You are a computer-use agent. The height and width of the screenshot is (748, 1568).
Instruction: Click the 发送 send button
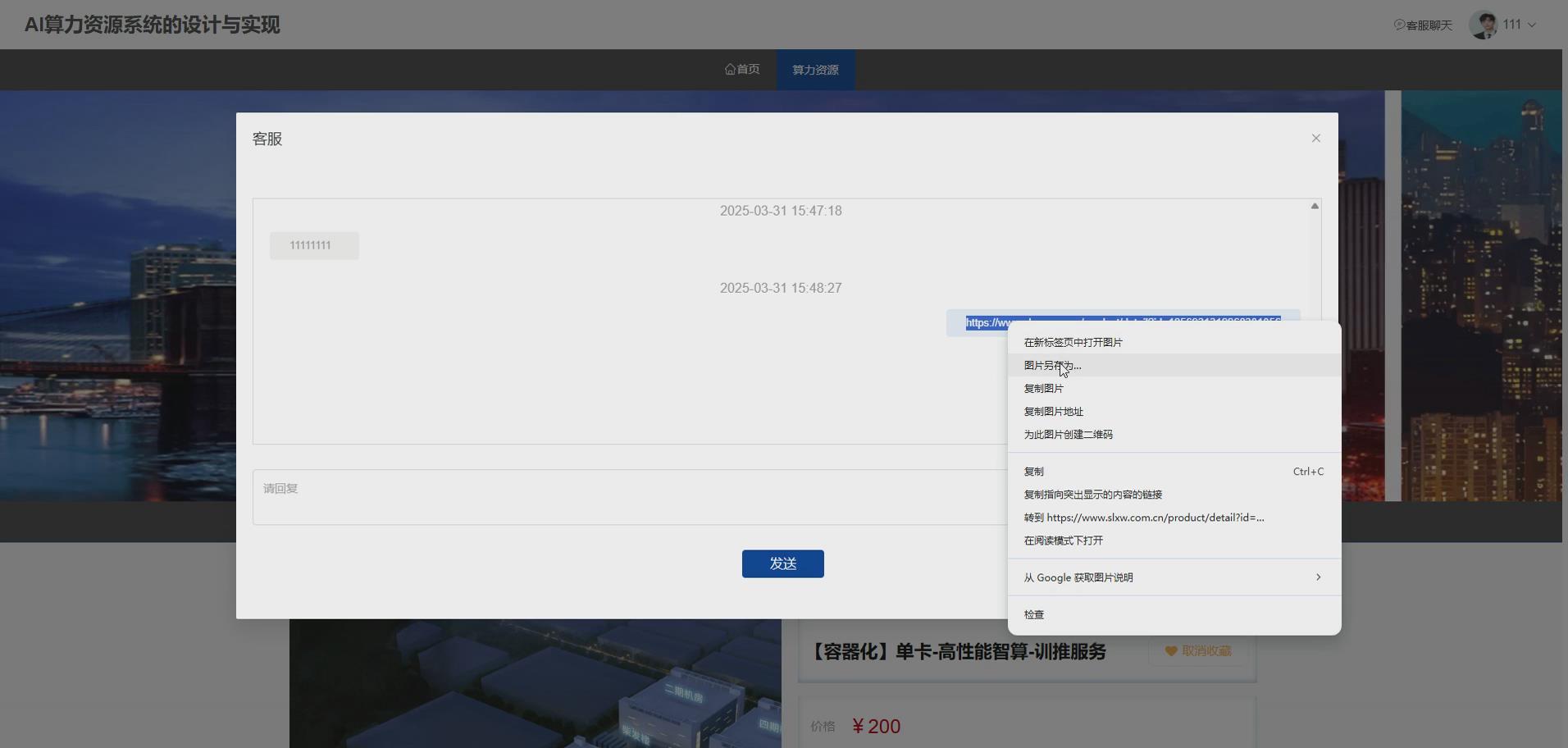point(782,563)
